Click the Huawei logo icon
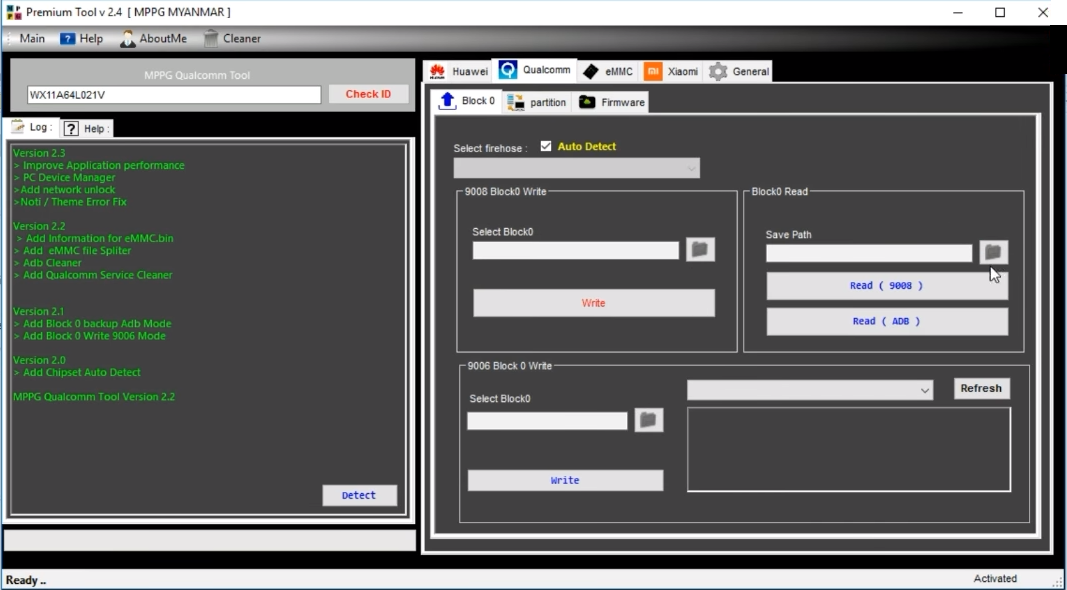 (x=438, y=71)
